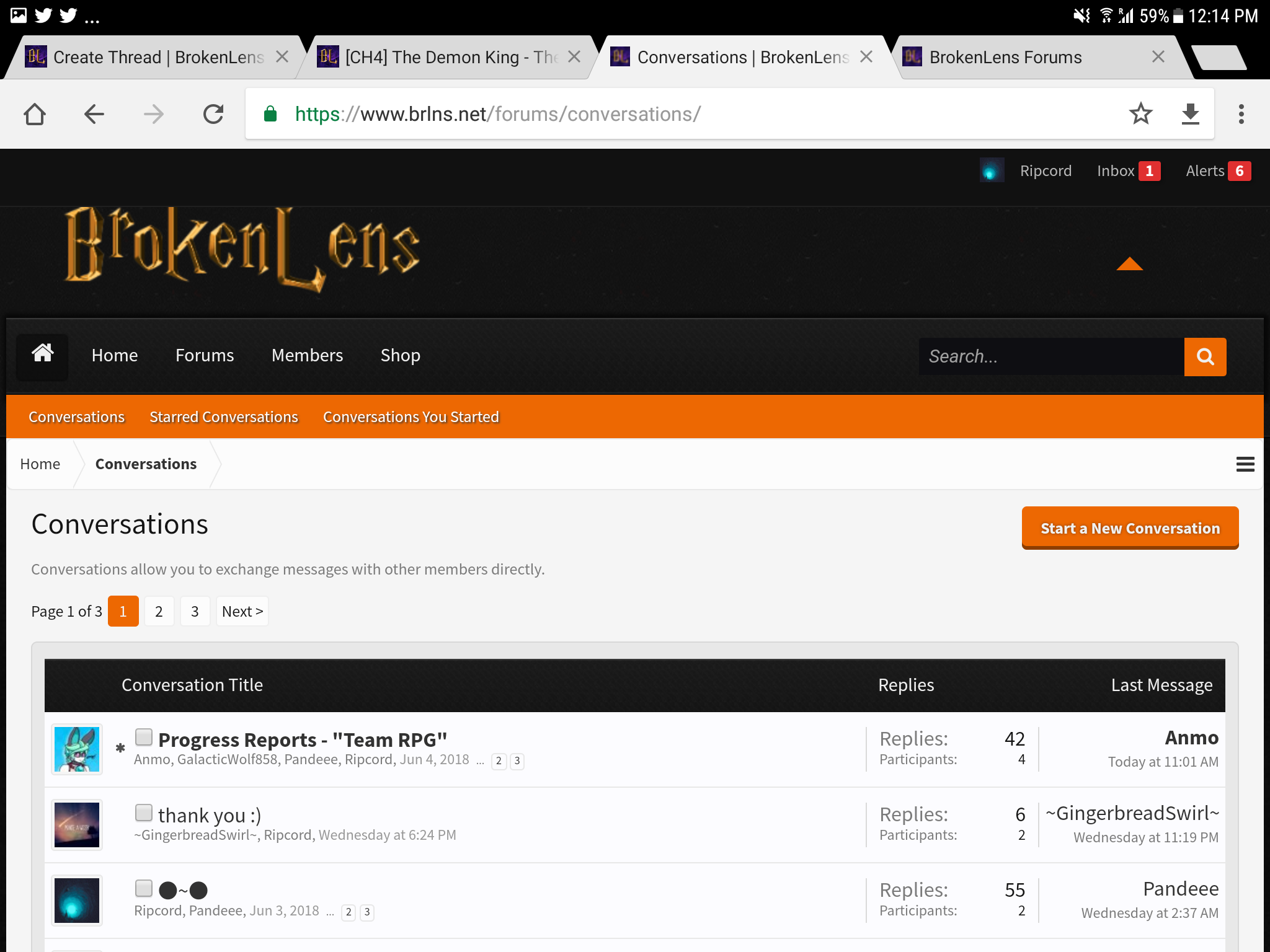Close the BrokenLens Forums tab
Image resolution: width=1270 pixels, height=952 pixels.
pyautogui.click(x=1158, y=57)
